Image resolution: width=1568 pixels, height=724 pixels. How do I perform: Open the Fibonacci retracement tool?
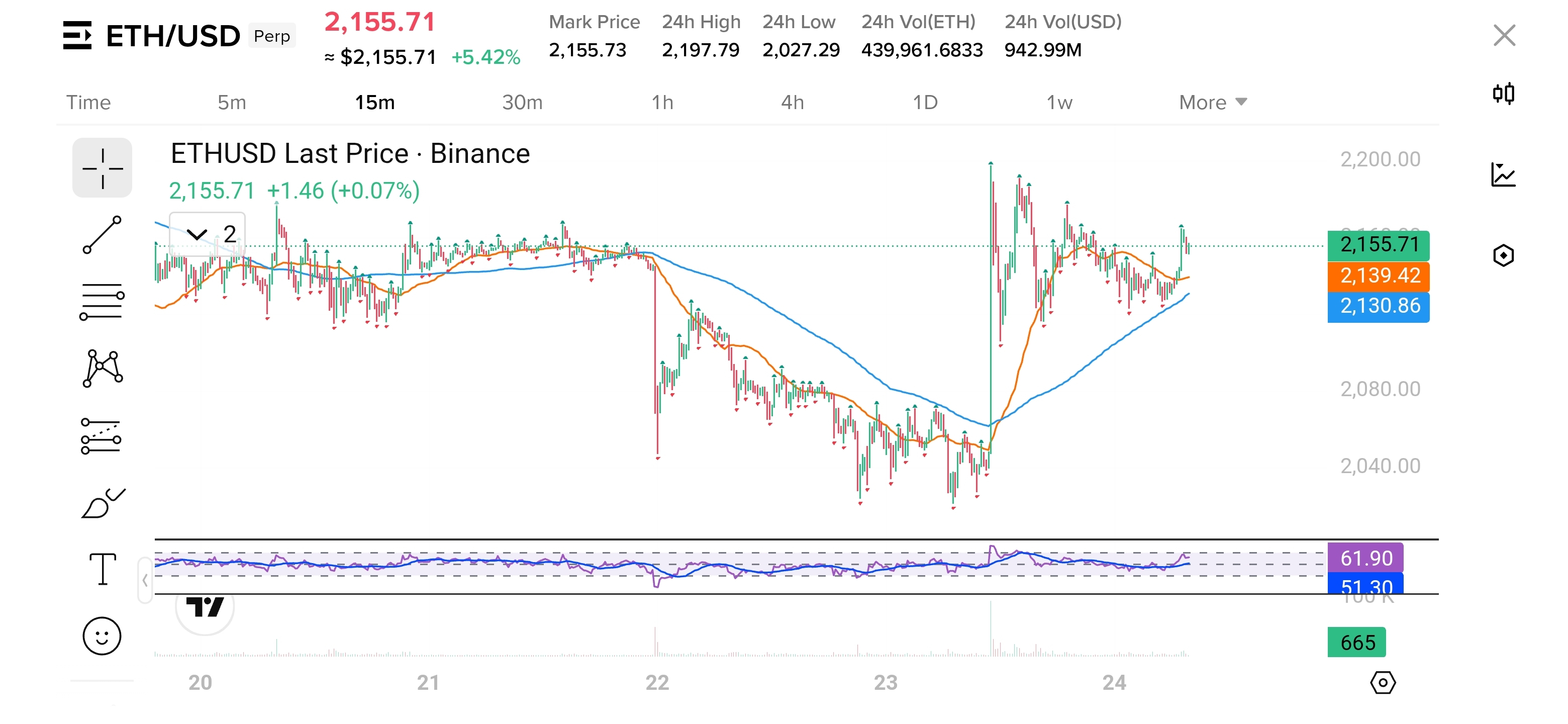point(102,301)
